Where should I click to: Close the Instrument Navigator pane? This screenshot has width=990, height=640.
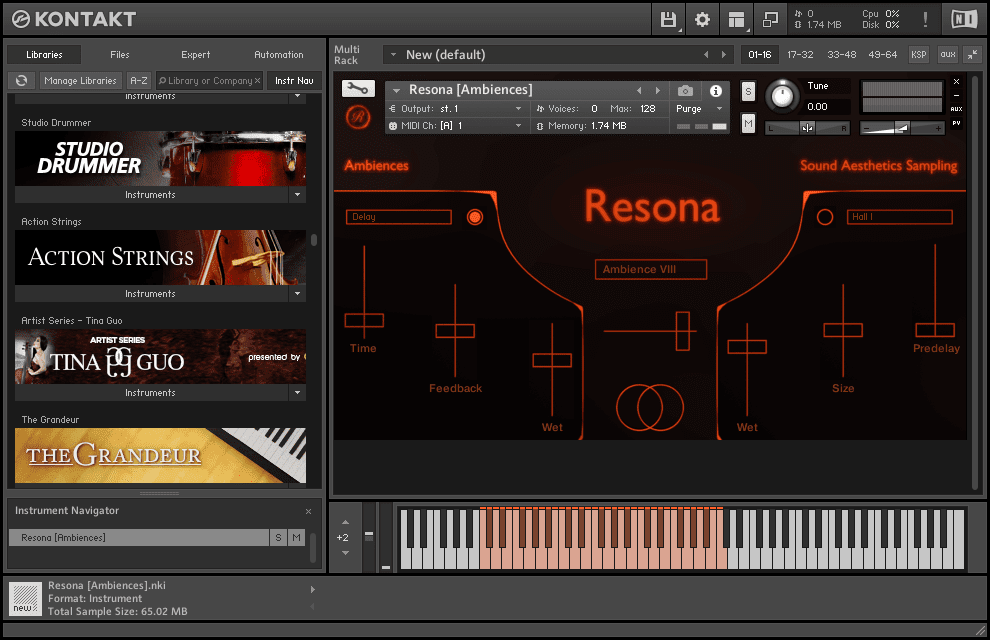[x=308, y=511]
